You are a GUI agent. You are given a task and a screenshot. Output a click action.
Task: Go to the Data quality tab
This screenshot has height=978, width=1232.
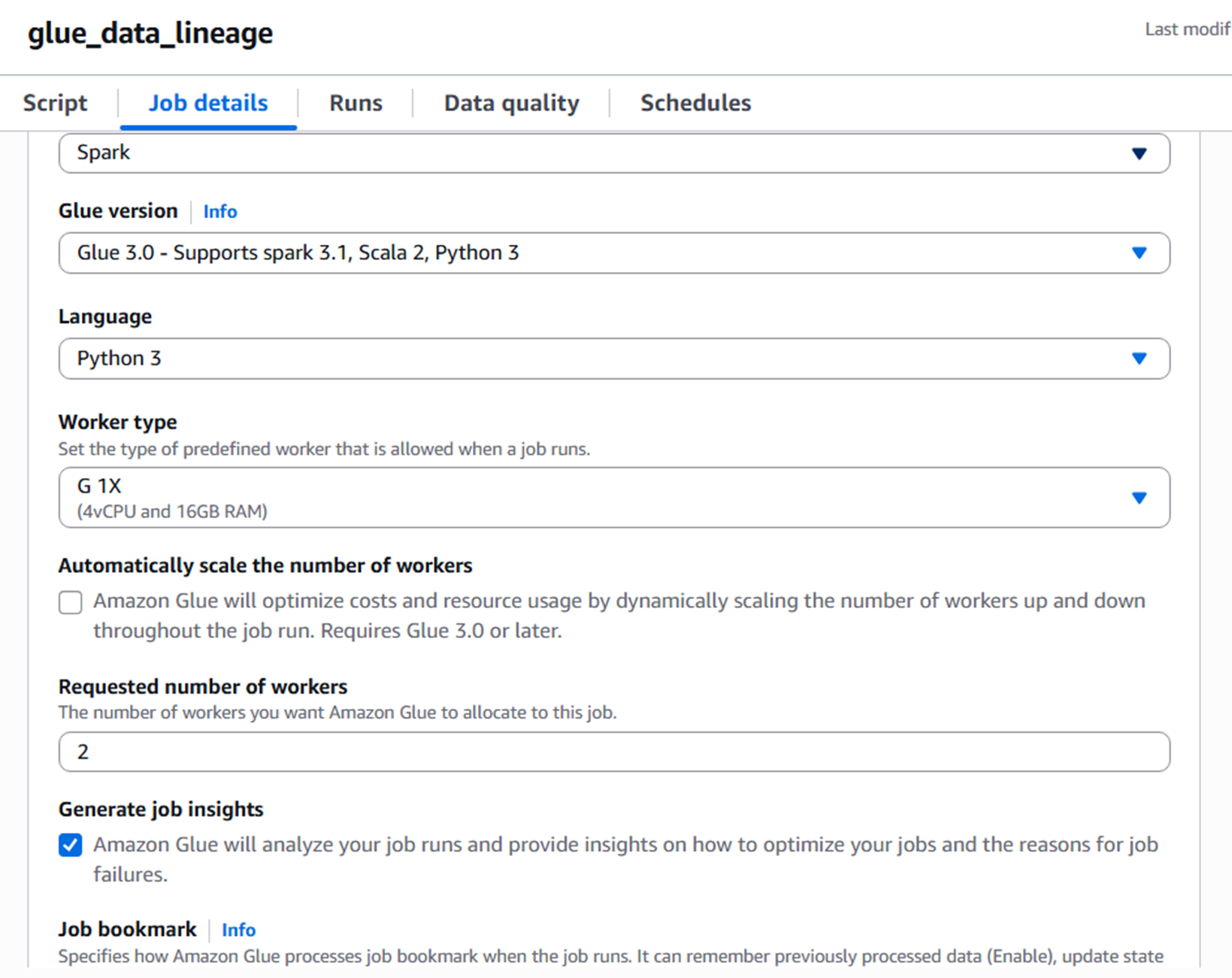tap(511, 103)
